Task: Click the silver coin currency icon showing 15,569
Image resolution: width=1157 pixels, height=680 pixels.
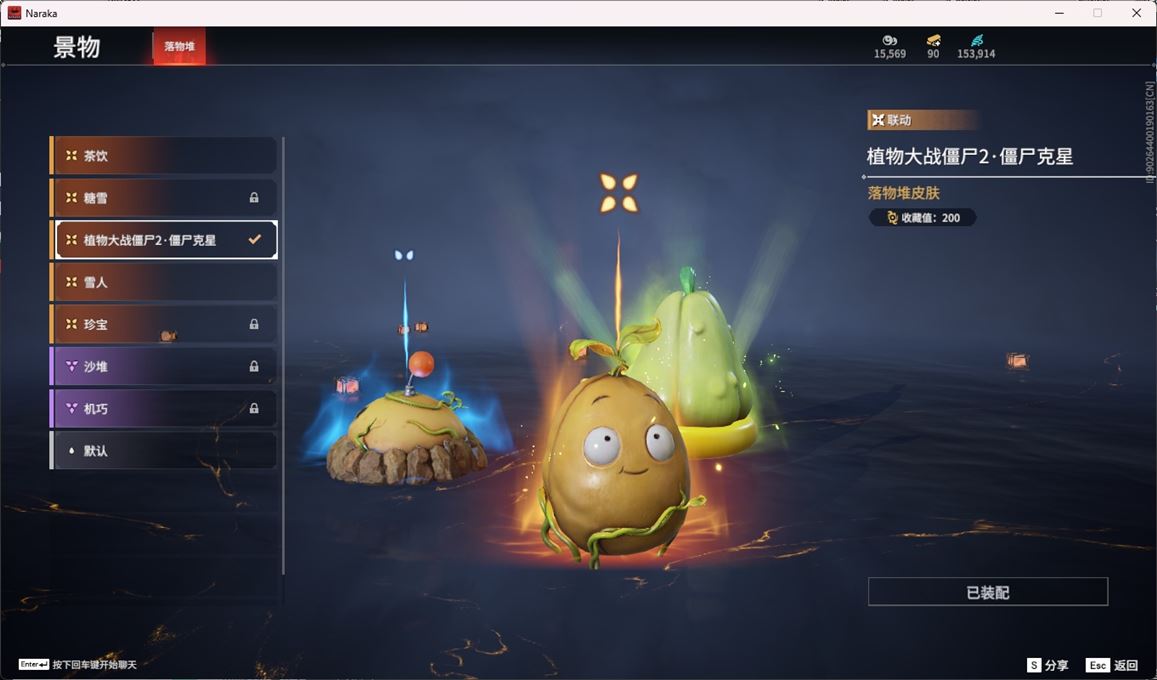Action: (x=890, y=41)
